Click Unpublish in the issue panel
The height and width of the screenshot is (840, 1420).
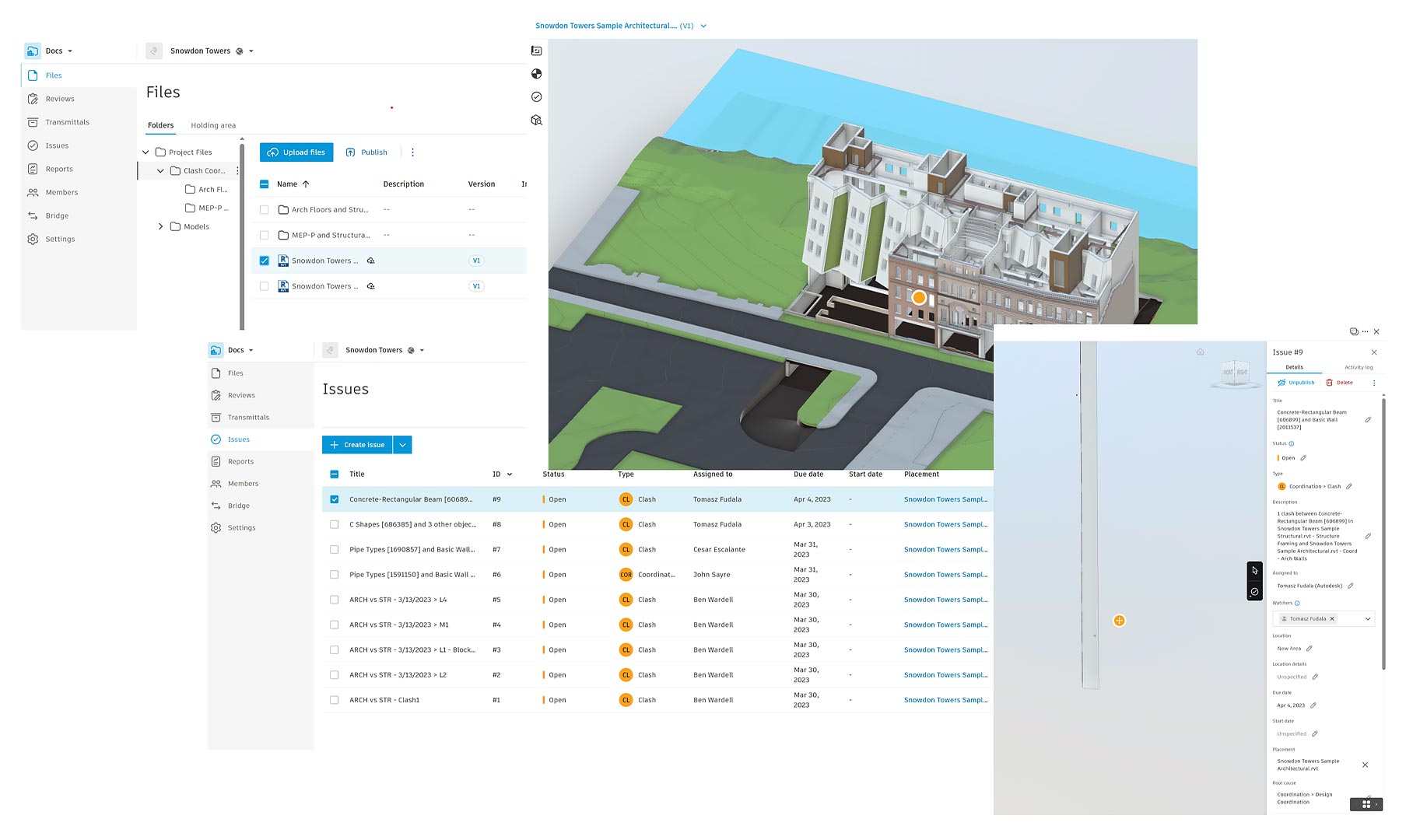coord(1296,383)
